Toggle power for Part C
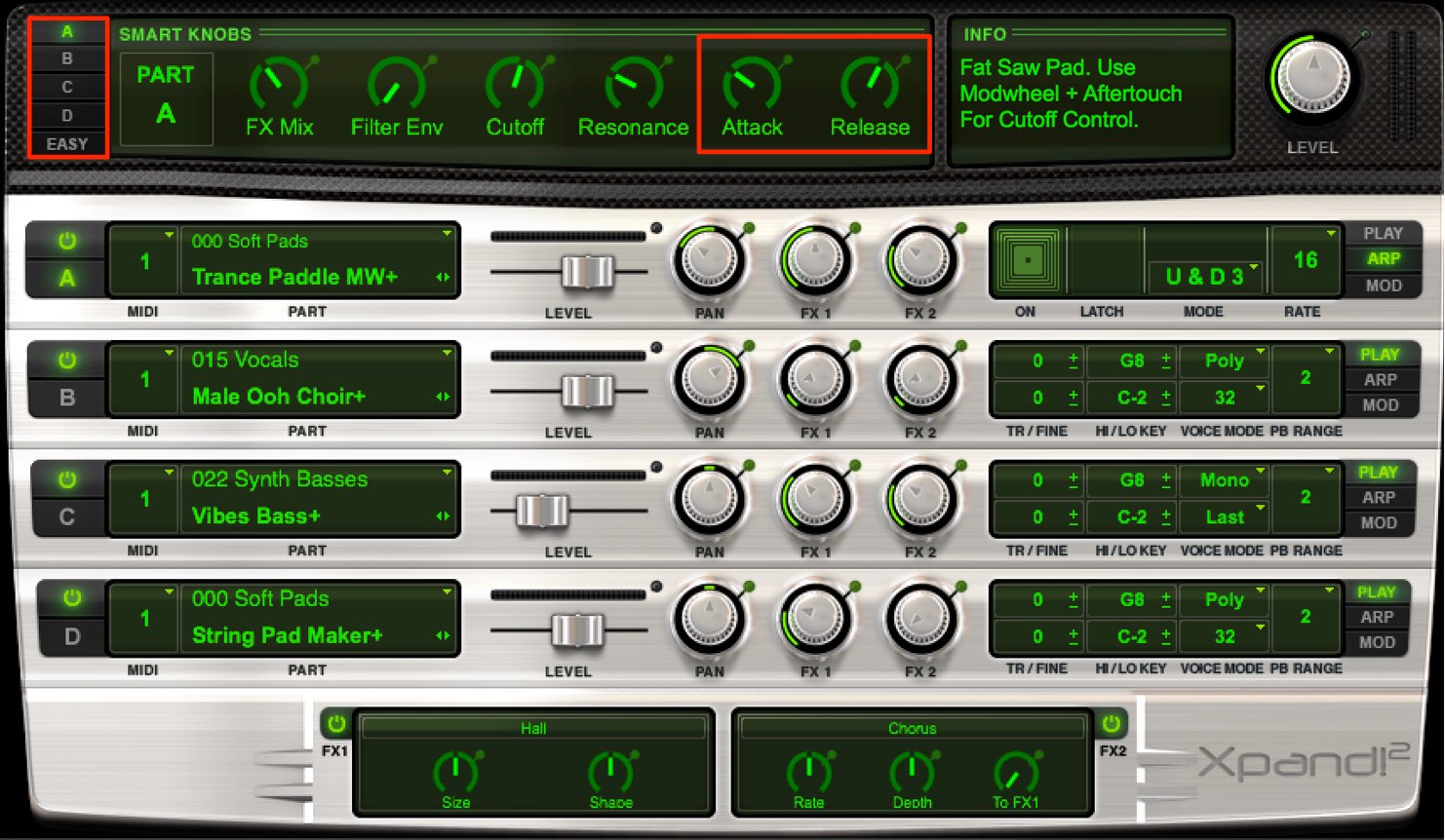 pos(66,479)
